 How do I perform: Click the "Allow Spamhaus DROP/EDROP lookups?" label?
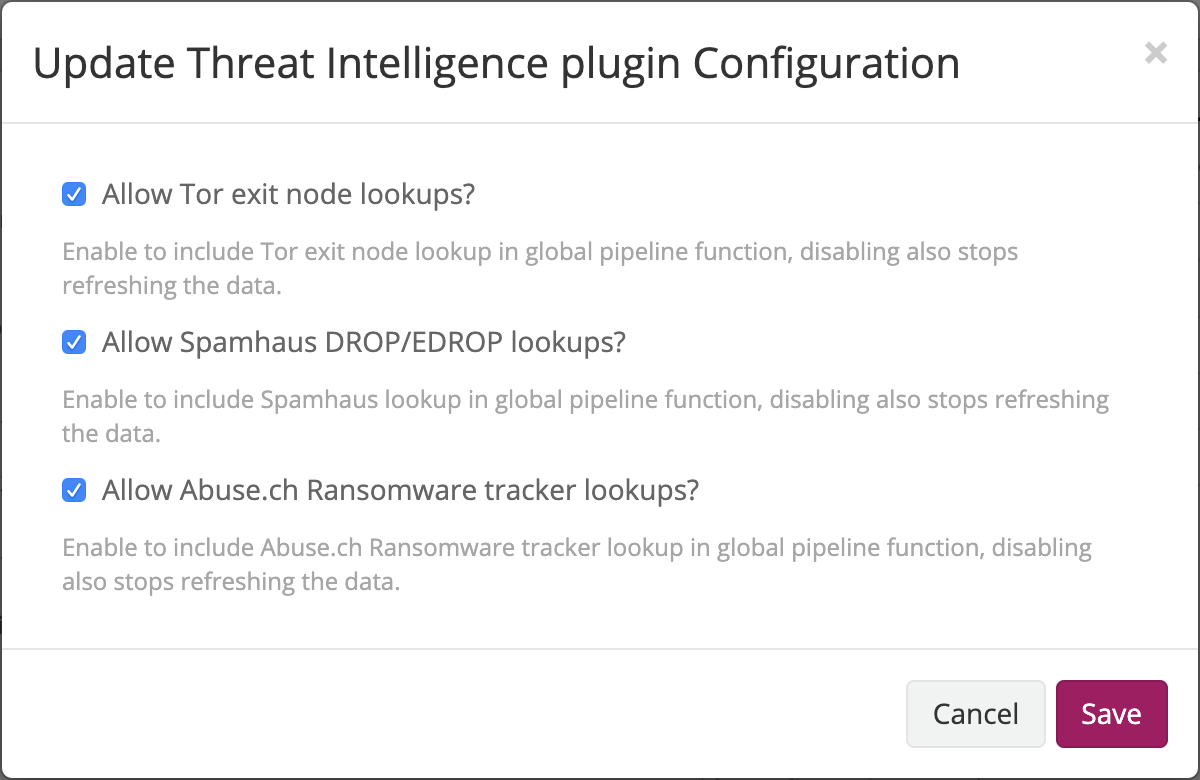(x=363, y=343)
